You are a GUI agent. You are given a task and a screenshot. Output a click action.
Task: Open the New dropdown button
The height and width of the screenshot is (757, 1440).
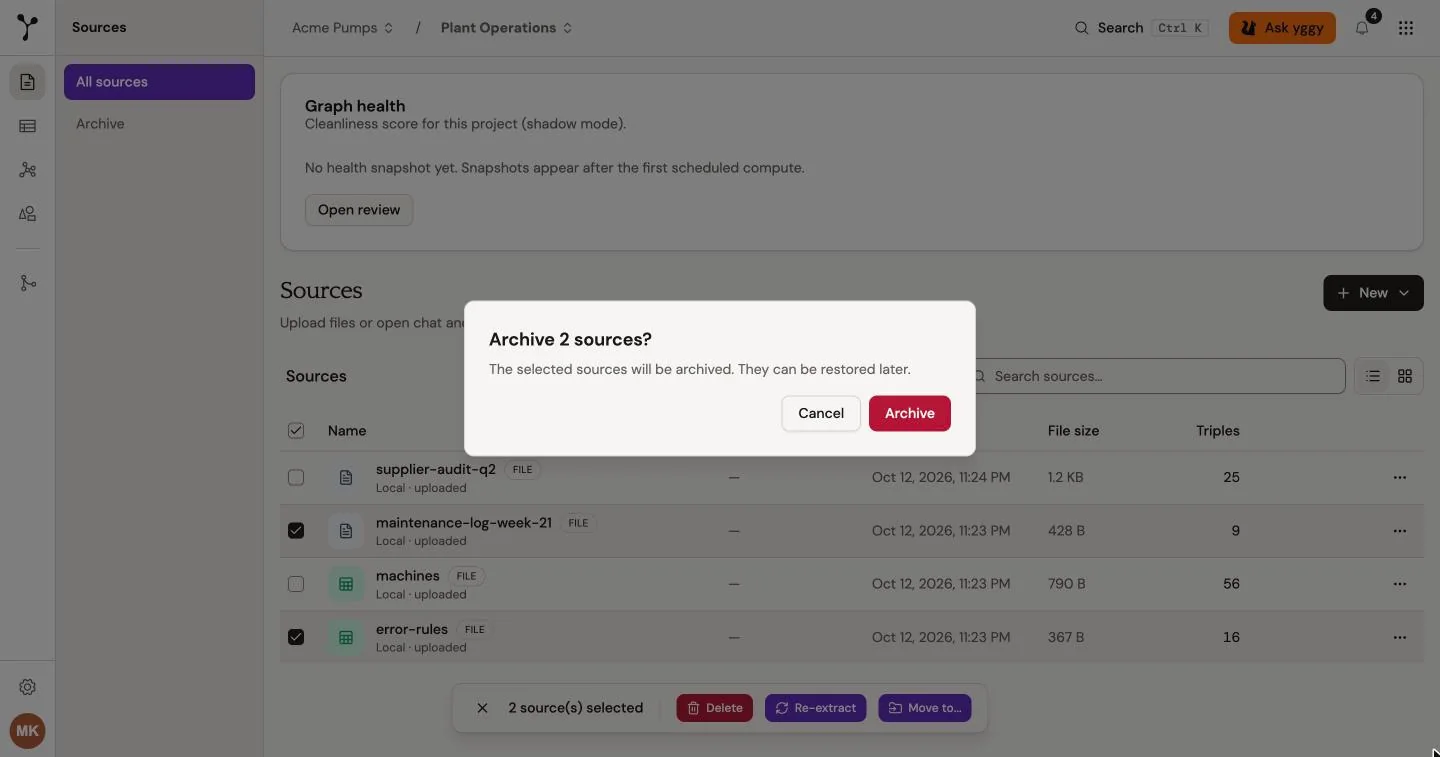pos(1373,293)
